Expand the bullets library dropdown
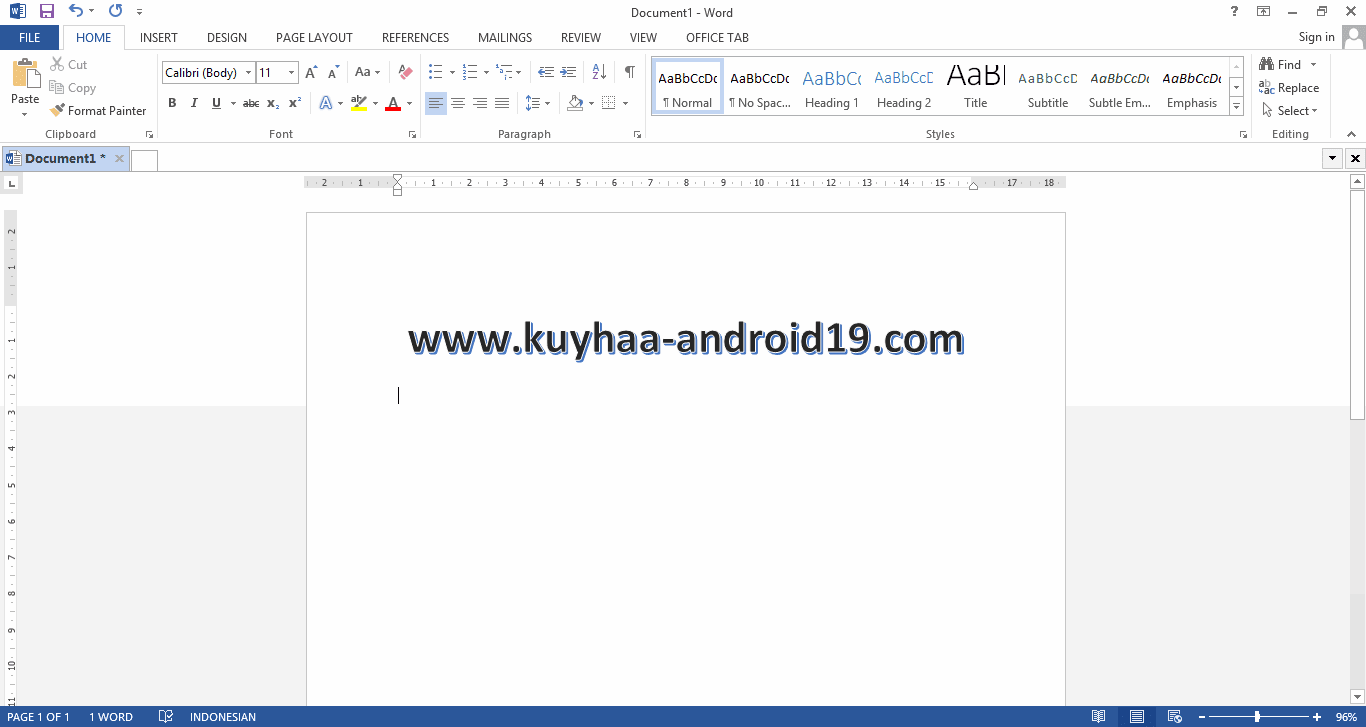 [452, 73]
